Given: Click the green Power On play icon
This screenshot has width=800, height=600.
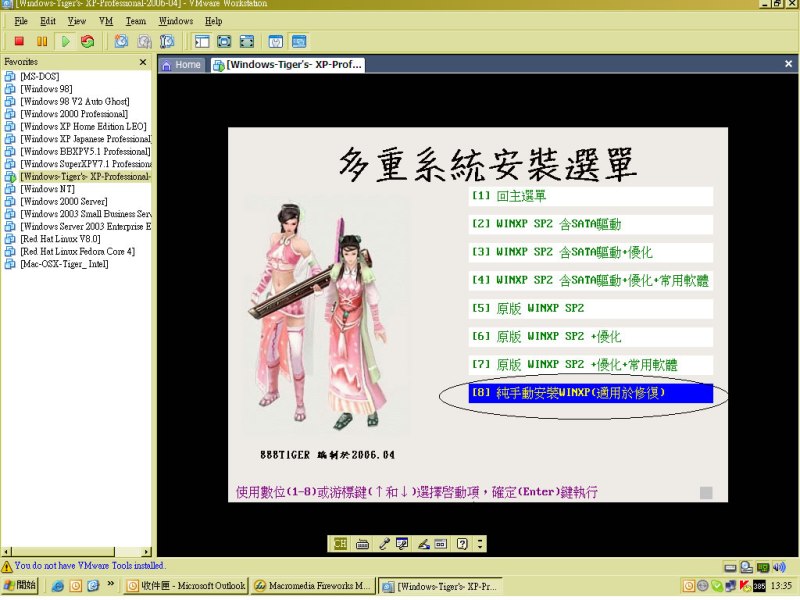Looking at the screenshot, I should [x=65, y=41].
